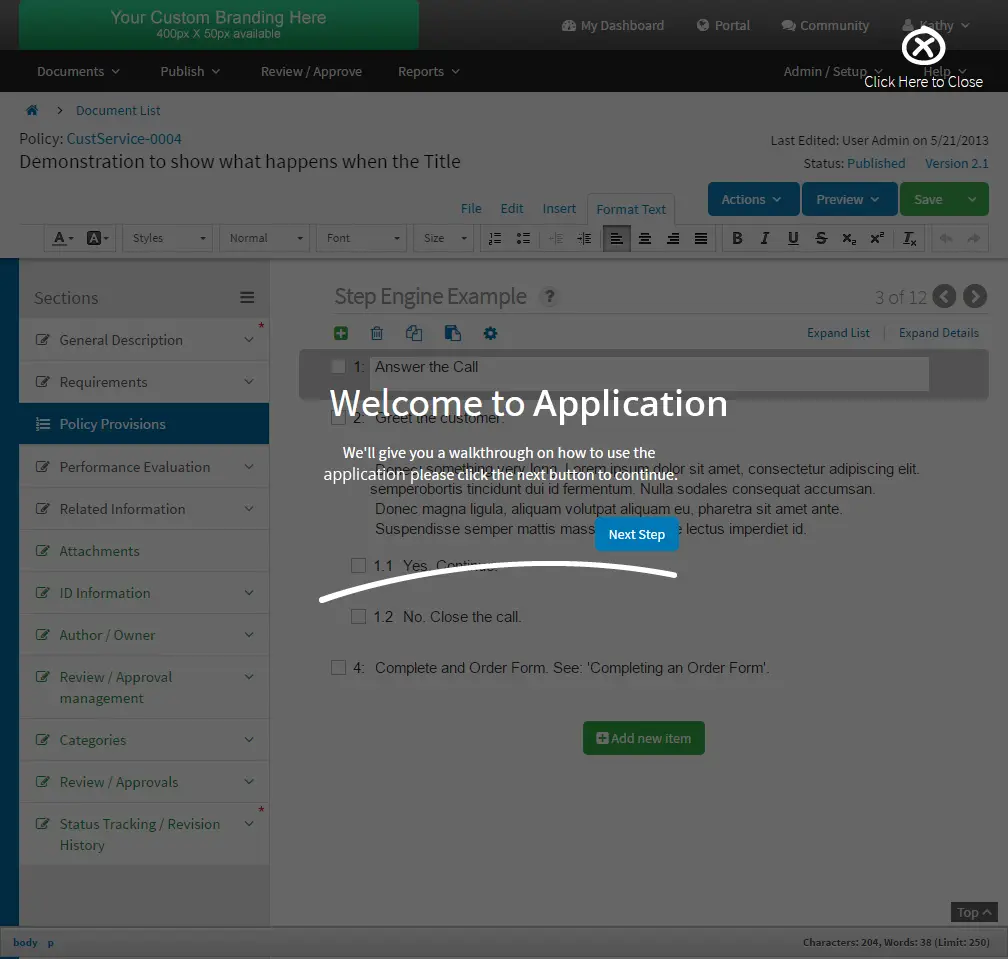The width and height of the screenshot is (1008, 959).
Task: Click the help question mark icon
Action: (549, 296)
